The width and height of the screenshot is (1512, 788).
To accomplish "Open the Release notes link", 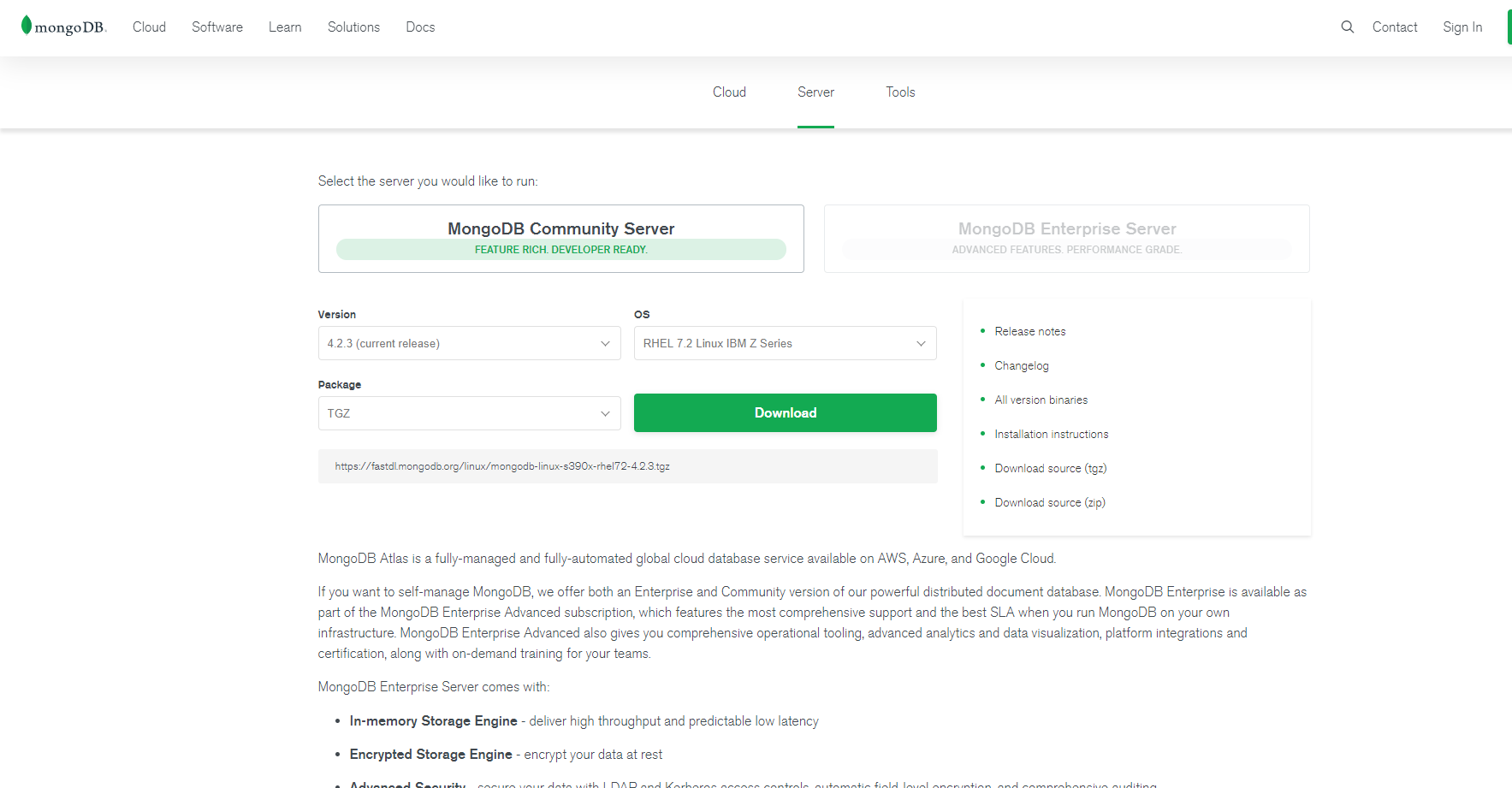I will click(1030, 332).
